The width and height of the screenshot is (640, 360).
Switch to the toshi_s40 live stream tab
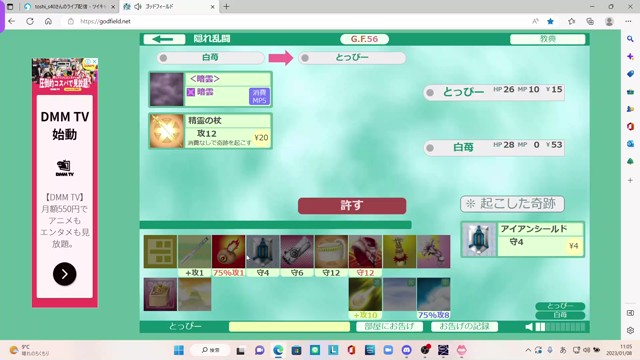69,7
